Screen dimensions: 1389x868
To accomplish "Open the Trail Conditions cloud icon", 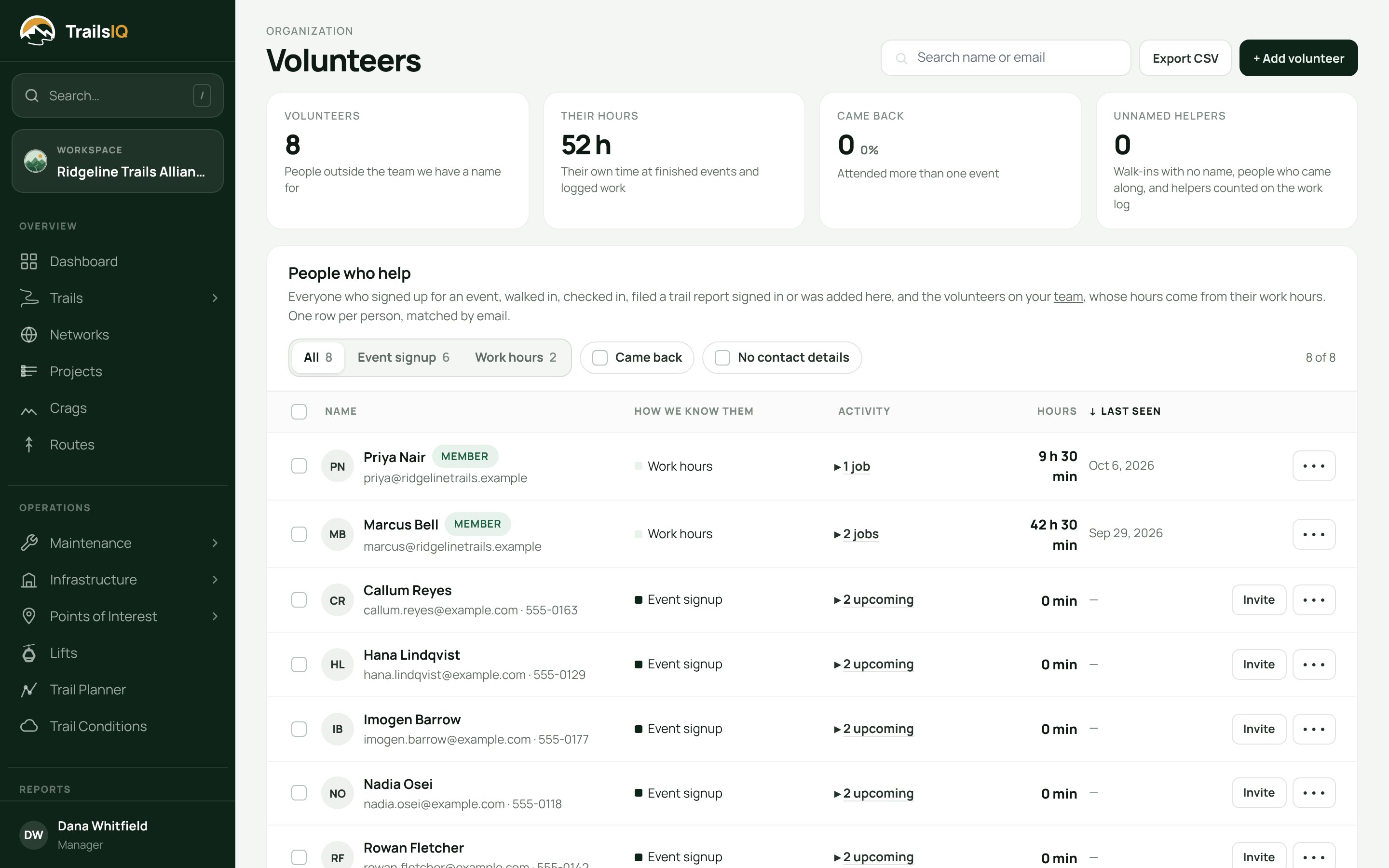I will (29, 727).
